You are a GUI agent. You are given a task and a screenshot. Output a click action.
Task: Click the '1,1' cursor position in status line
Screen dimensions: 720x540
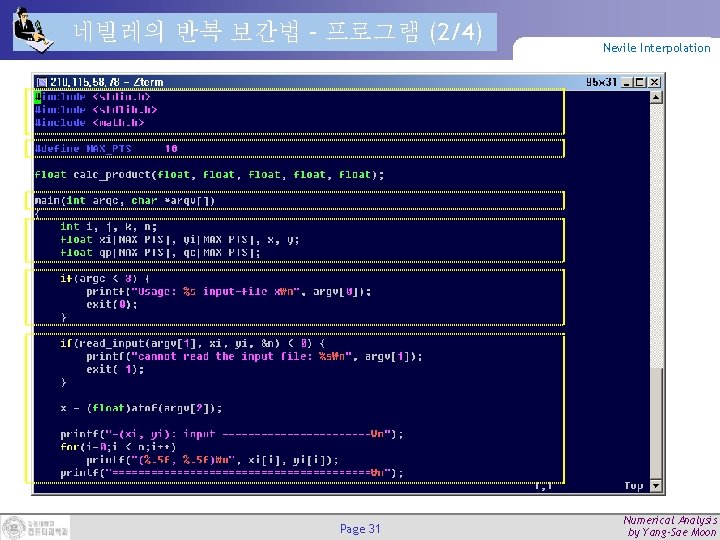tap(543, 486)
